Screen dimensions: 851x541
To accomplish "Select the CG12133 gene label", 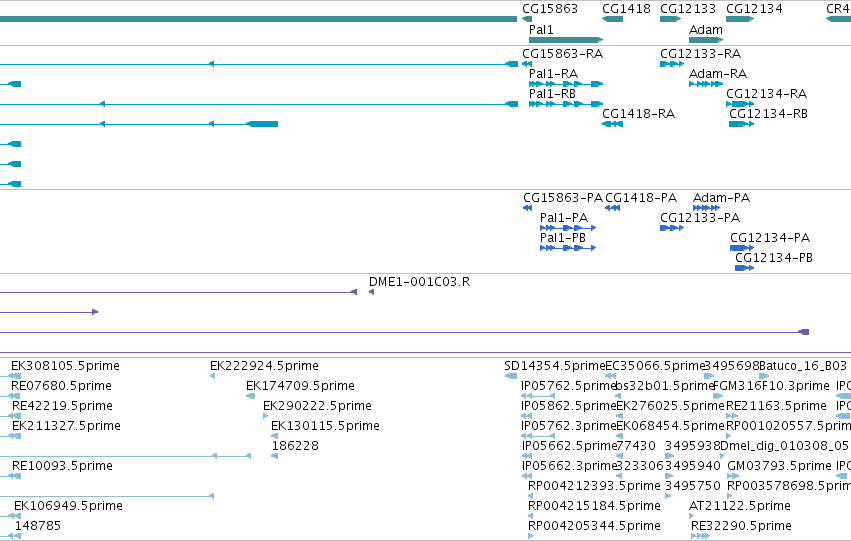I will (688, 9).
